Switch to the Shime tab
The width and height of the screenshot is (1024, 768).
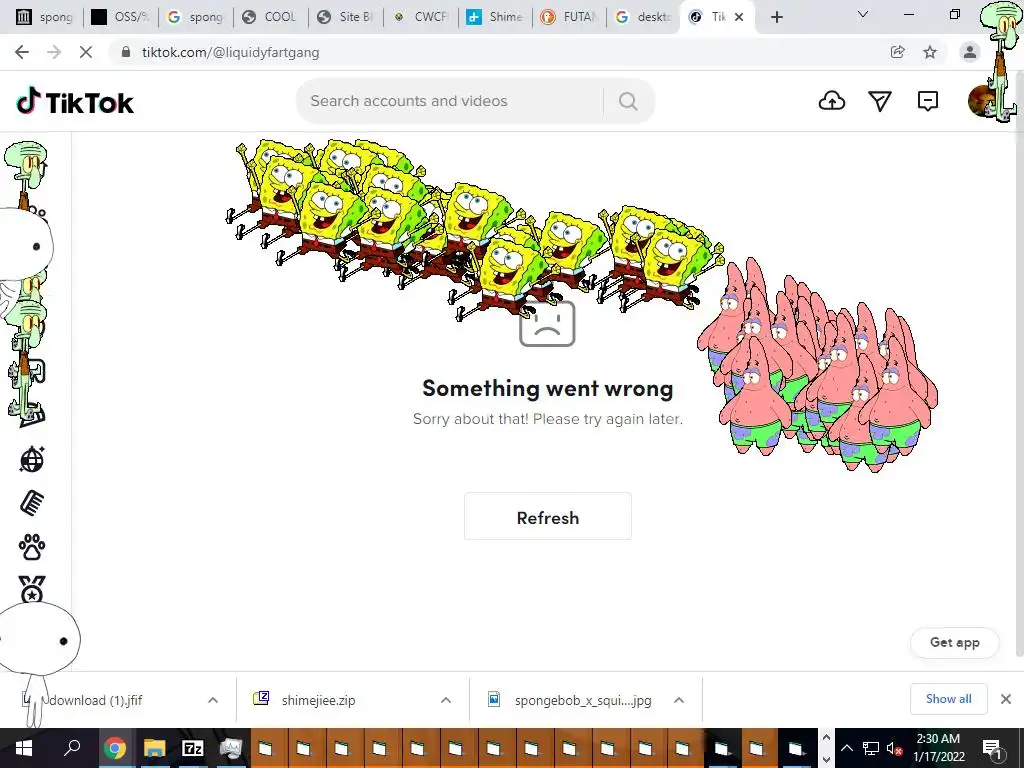[495, 17]
